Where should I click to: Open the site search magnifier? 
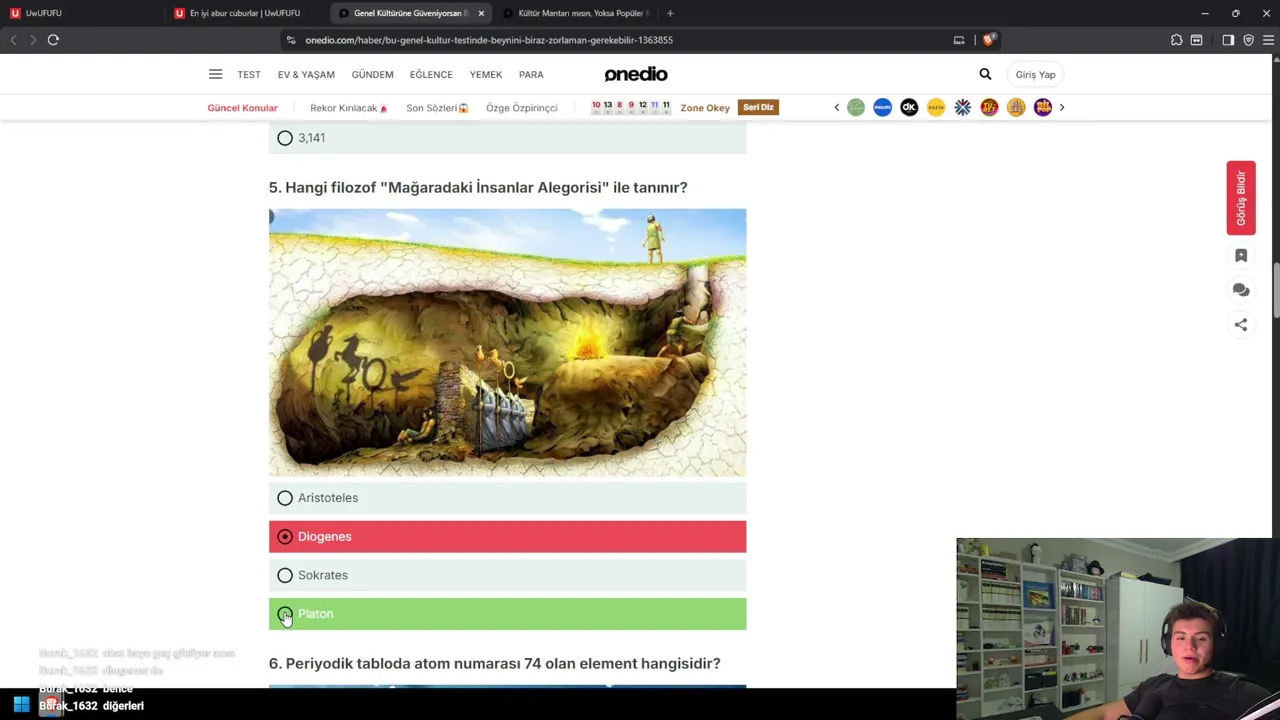click(985, 74)
